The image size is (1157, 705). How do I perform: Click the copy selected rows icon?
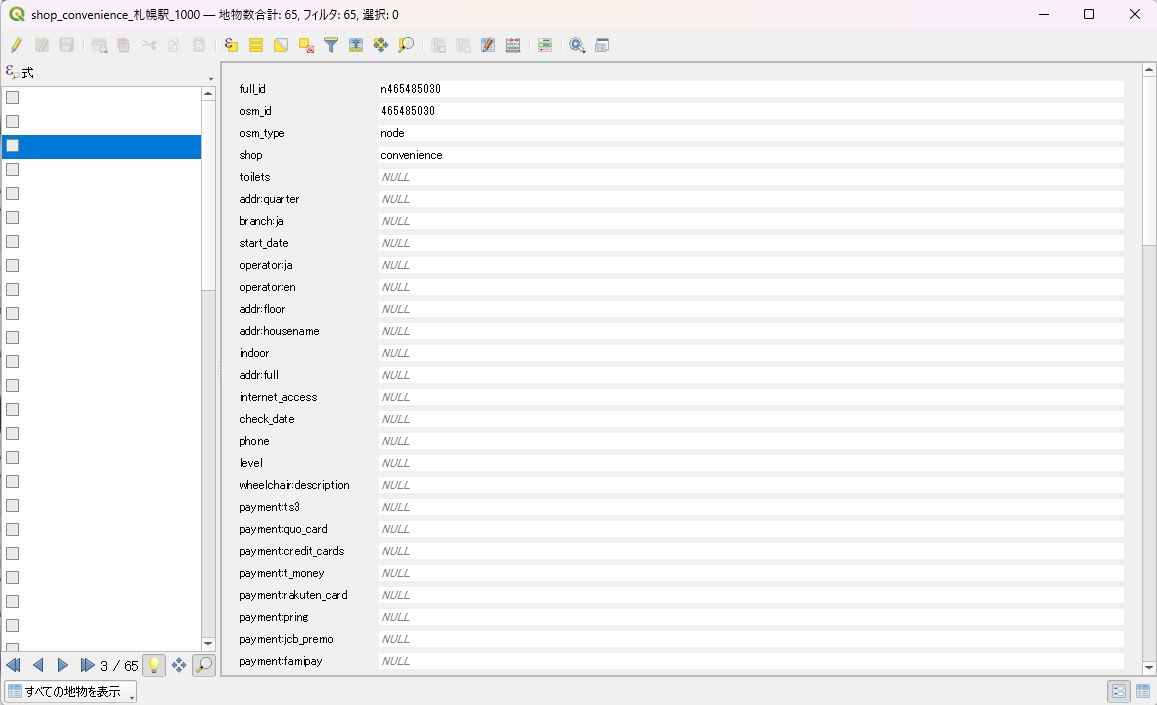click(173, 46)
